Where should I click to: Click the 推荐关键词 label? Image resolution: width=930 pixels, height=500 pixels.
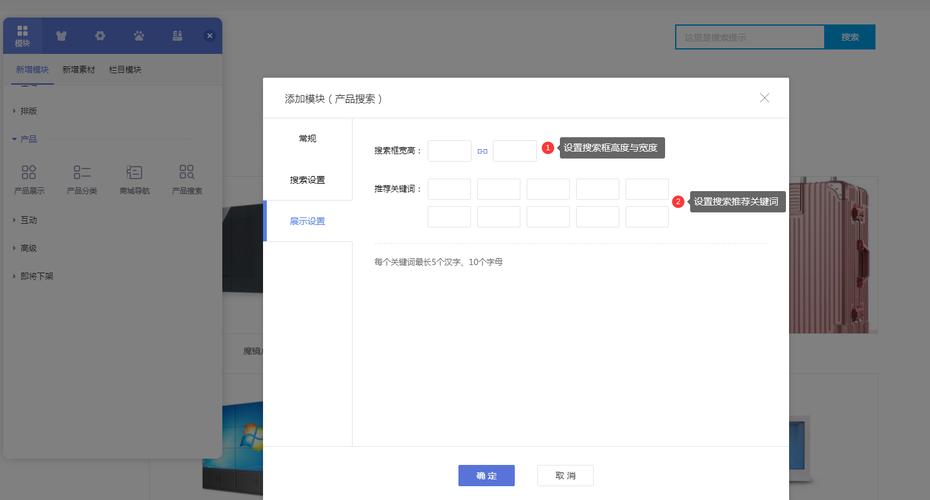tap(397, 189)
